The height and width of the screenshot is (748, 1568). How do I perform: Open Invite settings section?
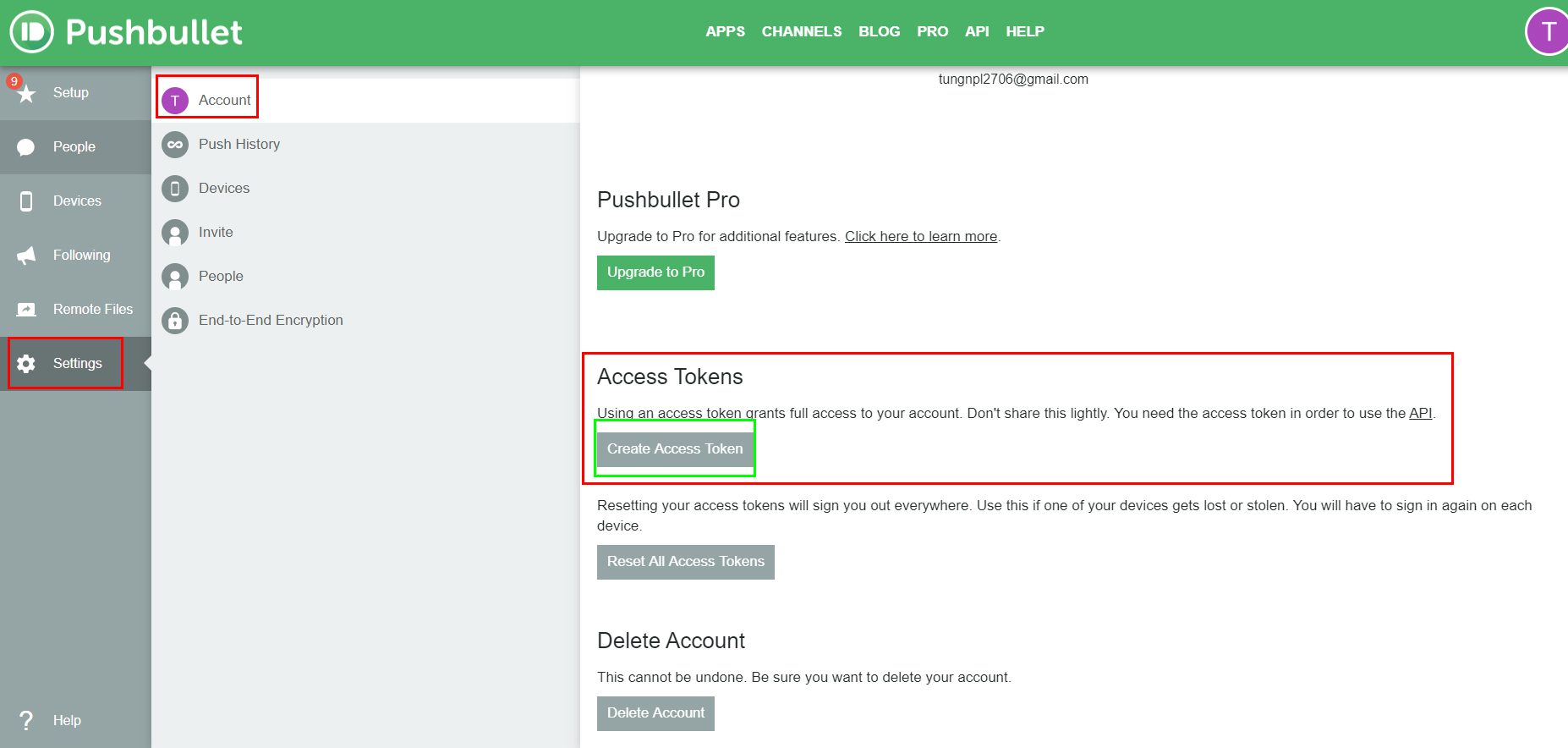point(365,233)
